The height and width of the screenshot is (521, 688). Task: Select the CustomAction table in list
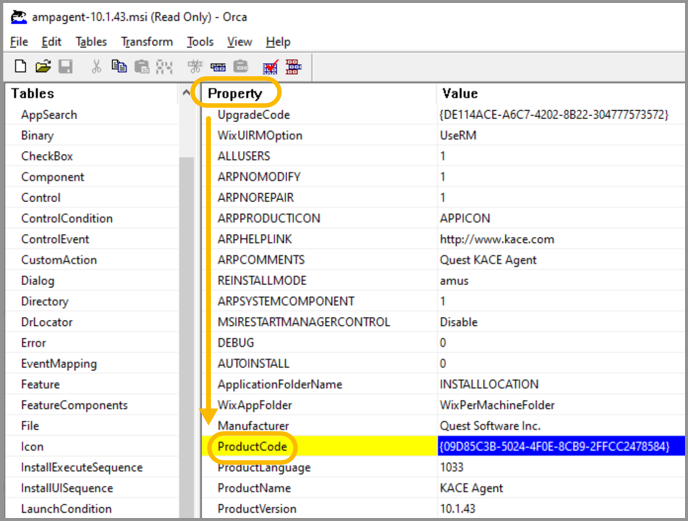[x=59, y=260]
